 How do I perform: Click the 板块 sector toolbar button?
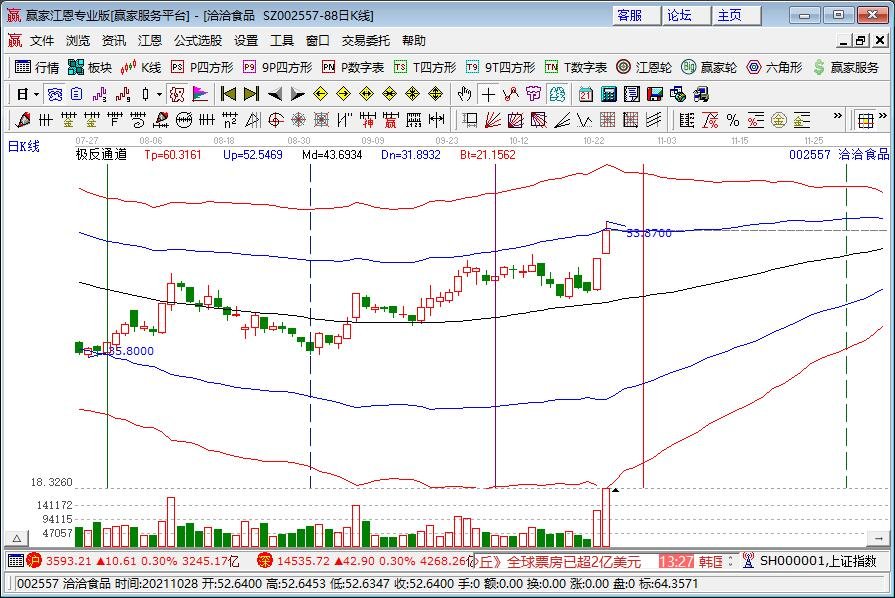[90, 67]
